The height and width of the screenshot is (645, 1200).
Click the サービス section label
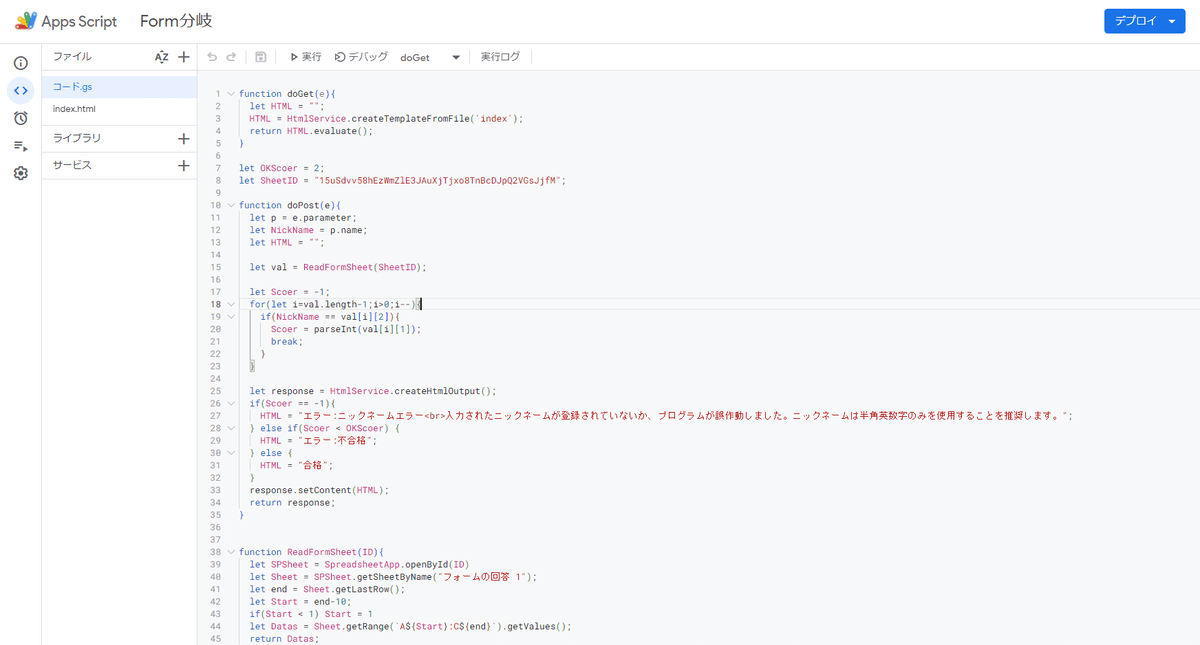click(72, 166)
